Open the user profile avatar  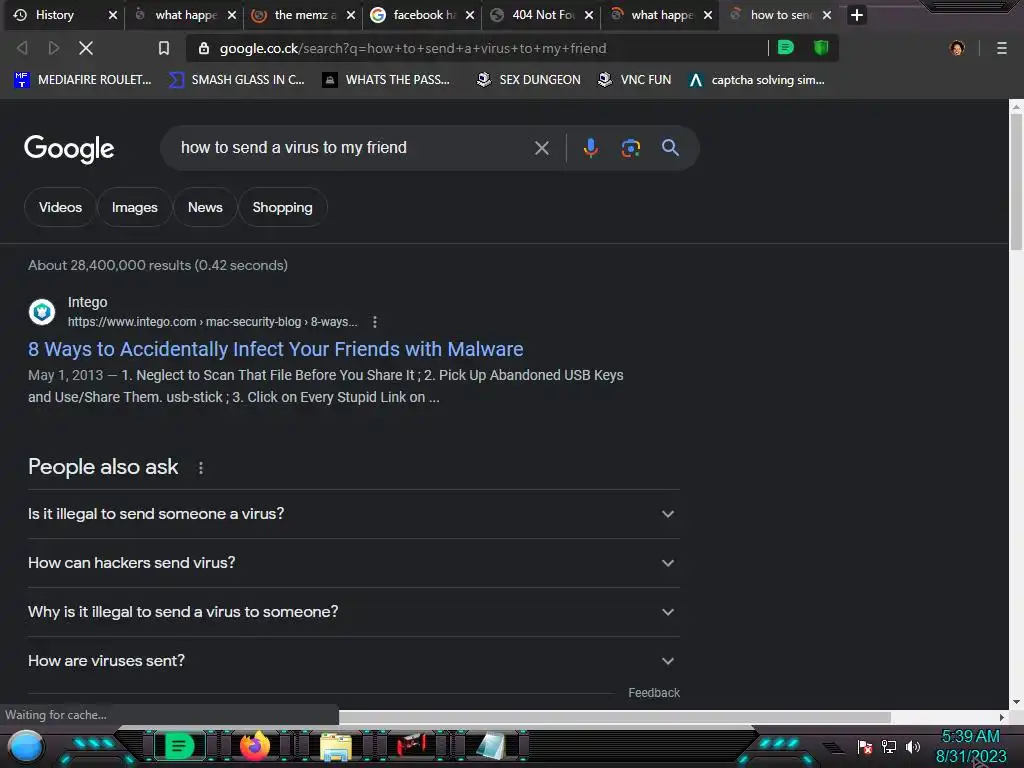957,48
